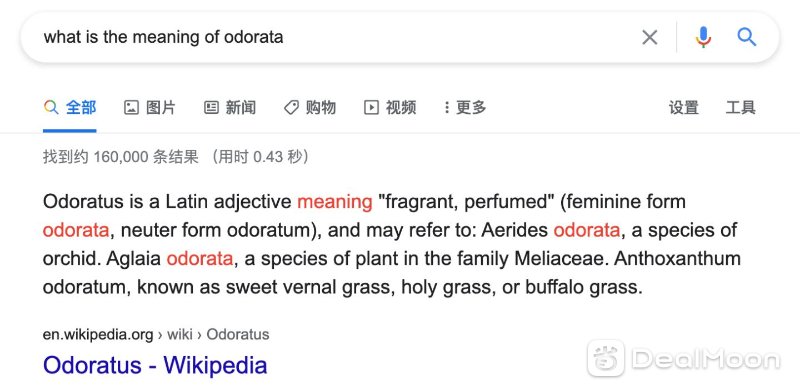800x391 pixels.
Task: Click the 全部 magnifier icon
Action: tap(51, 107)
